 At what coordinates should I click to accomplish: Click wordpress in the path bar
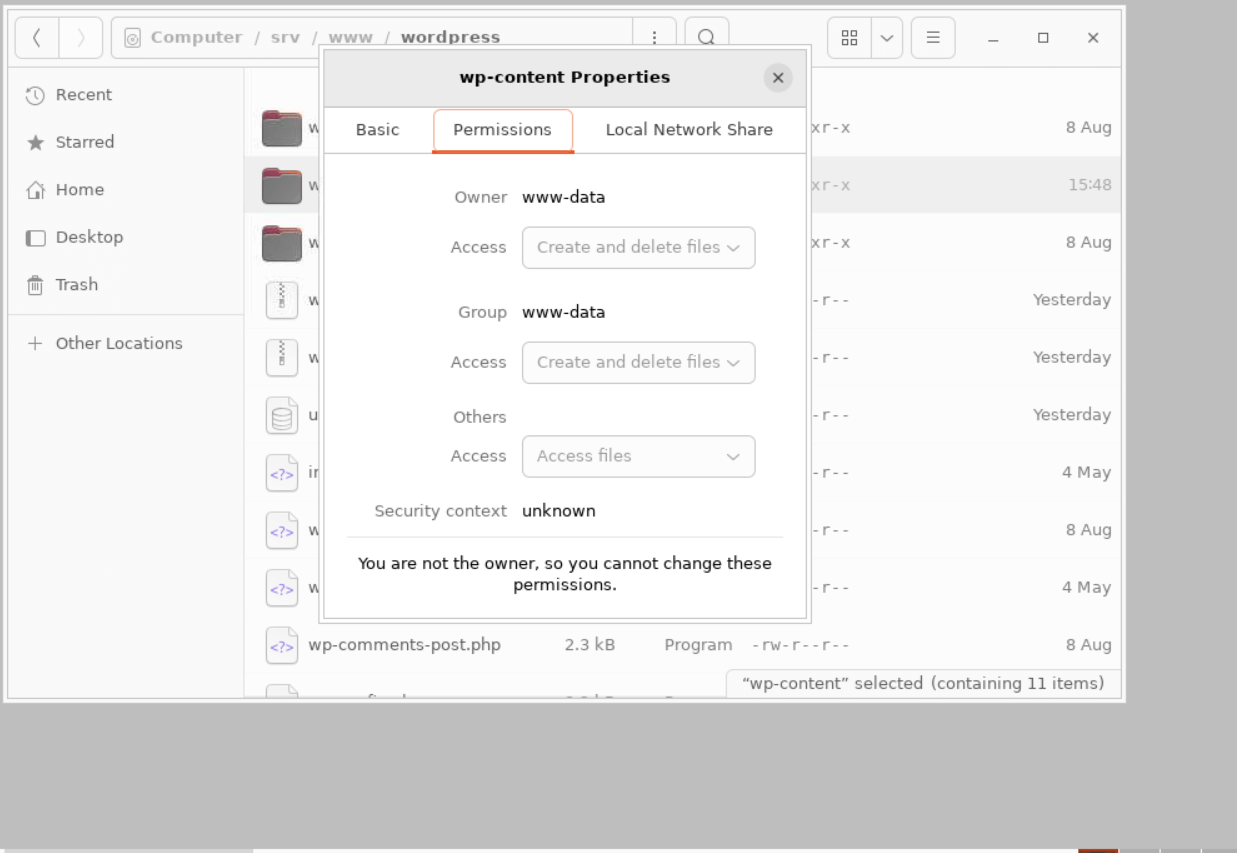[450, 38]
